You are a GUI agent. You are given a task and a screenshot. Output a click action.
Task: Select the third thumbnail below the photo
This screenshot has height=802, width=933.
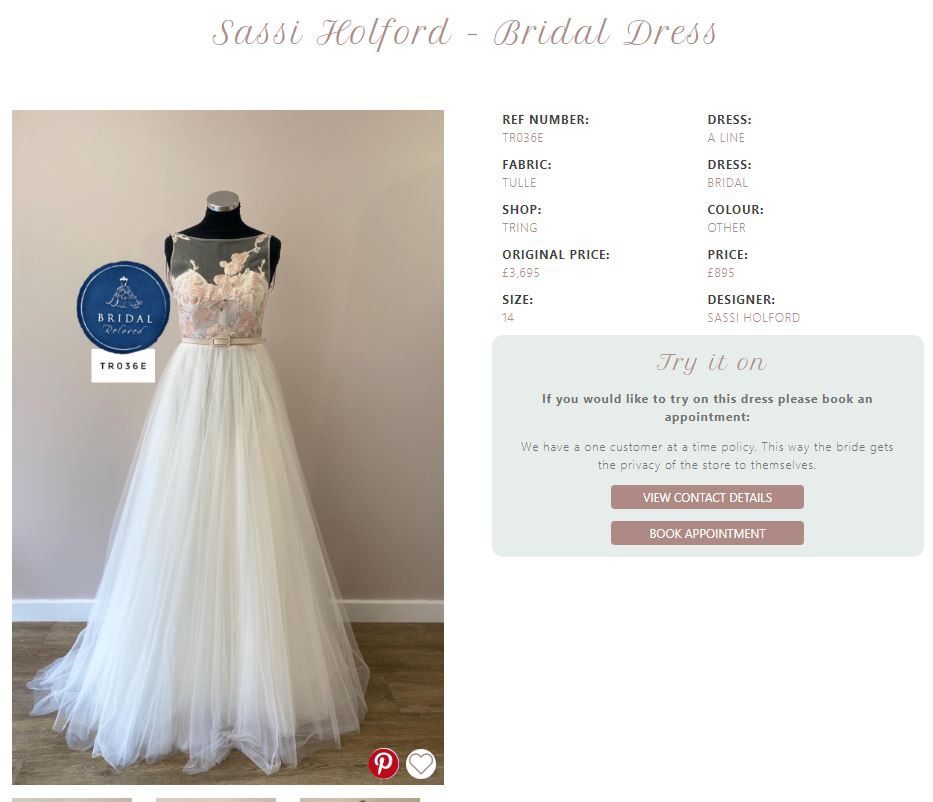pyautogui.click(x=360, y=800)
